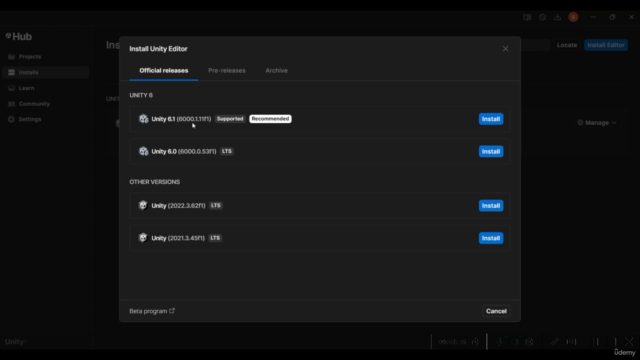Click the recorder timer clock icon
The height and width of the screenshot is (360, 640).
pyautogui.click(x=475, y=342)
